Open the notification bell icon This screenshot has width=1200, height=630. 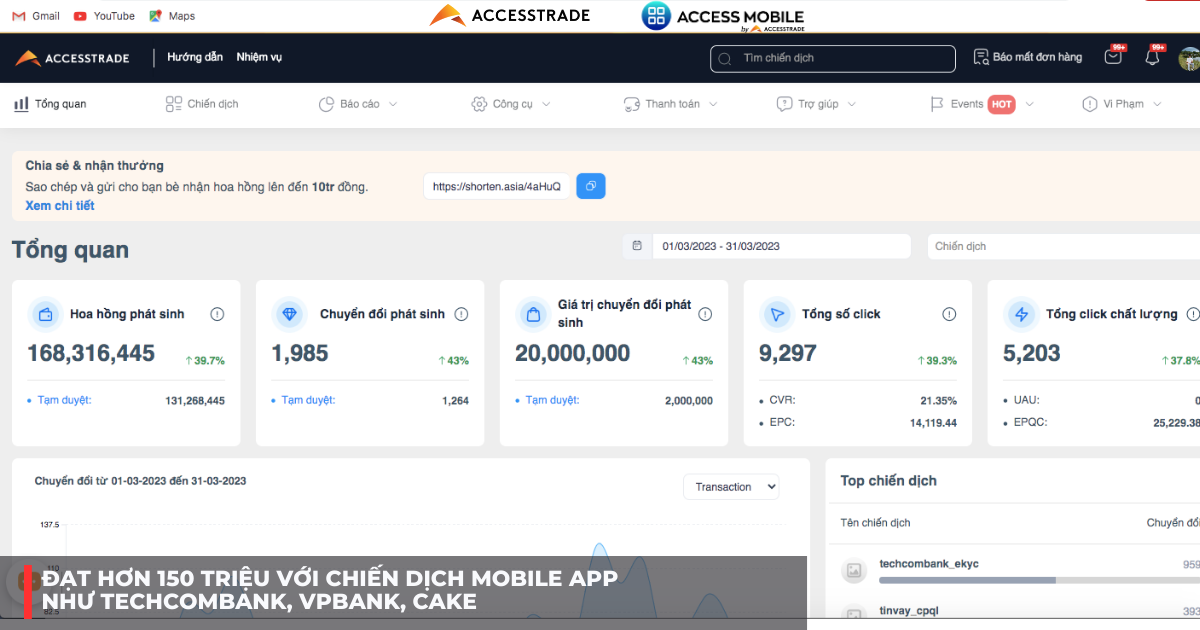click(x=1152, y=58)
